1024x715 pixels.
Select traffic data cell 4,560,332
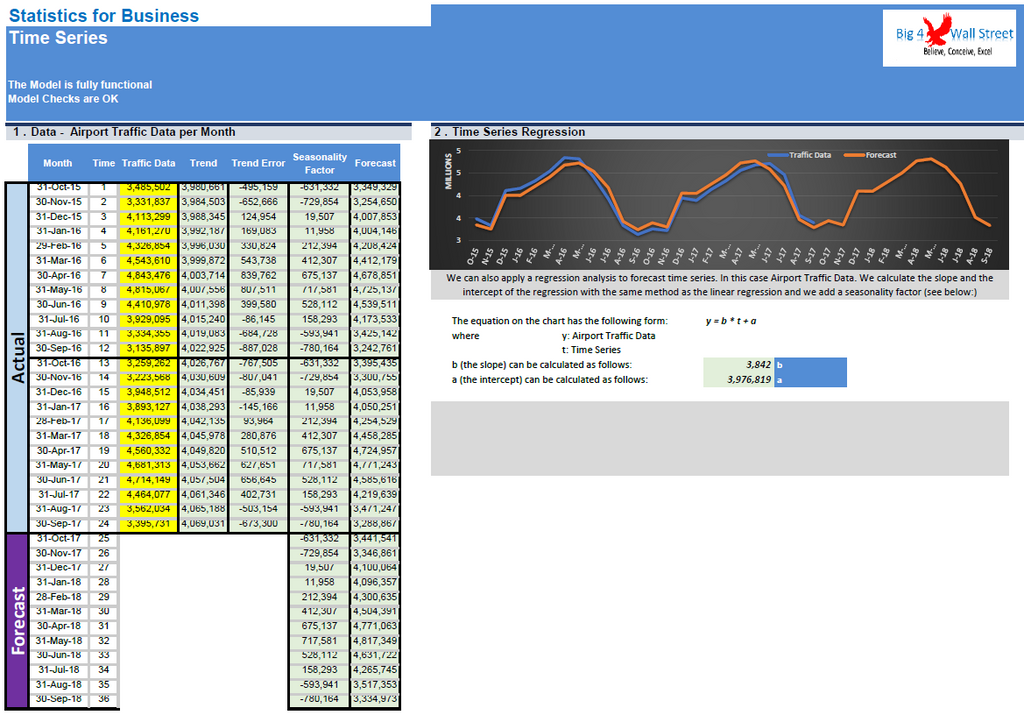(148, 451)
